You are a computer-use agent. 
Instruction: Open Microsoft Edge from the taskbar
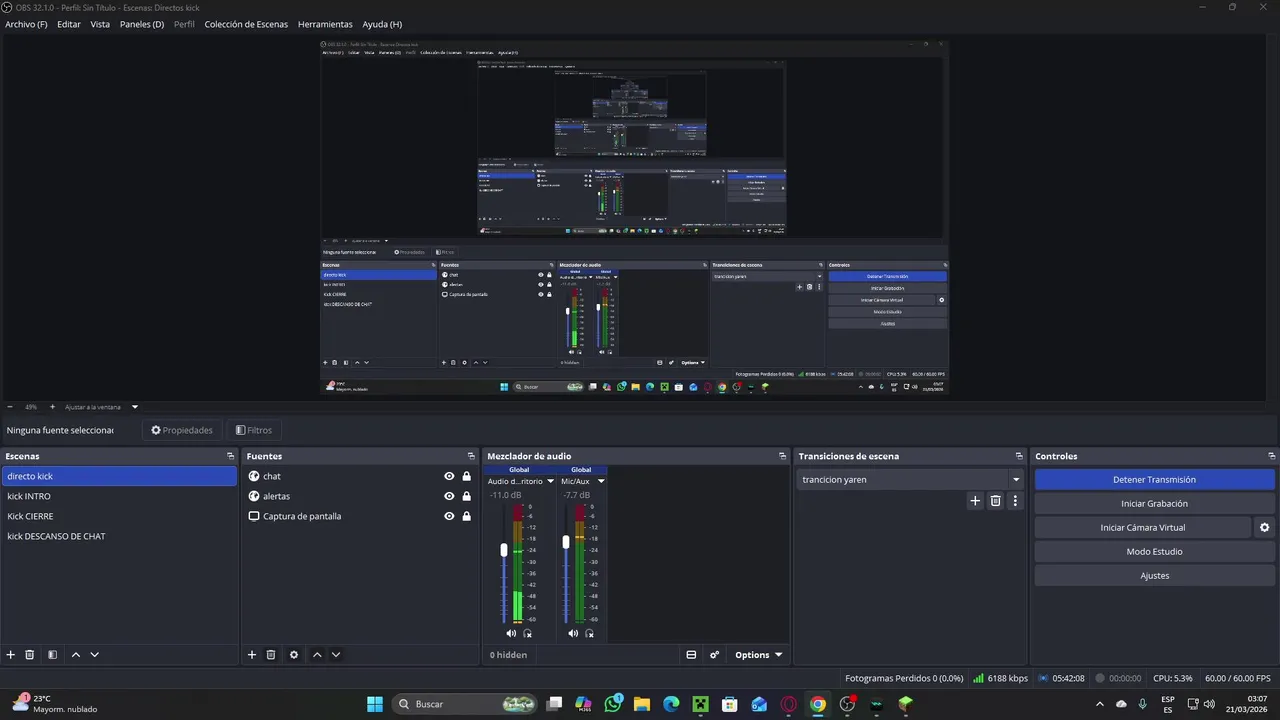671,704
